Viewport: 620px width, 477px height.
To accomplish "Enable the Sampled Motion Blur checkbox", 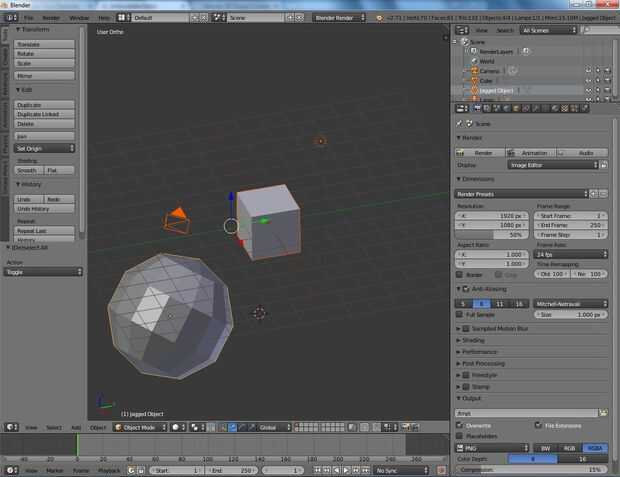I will [x=466, y=328].
